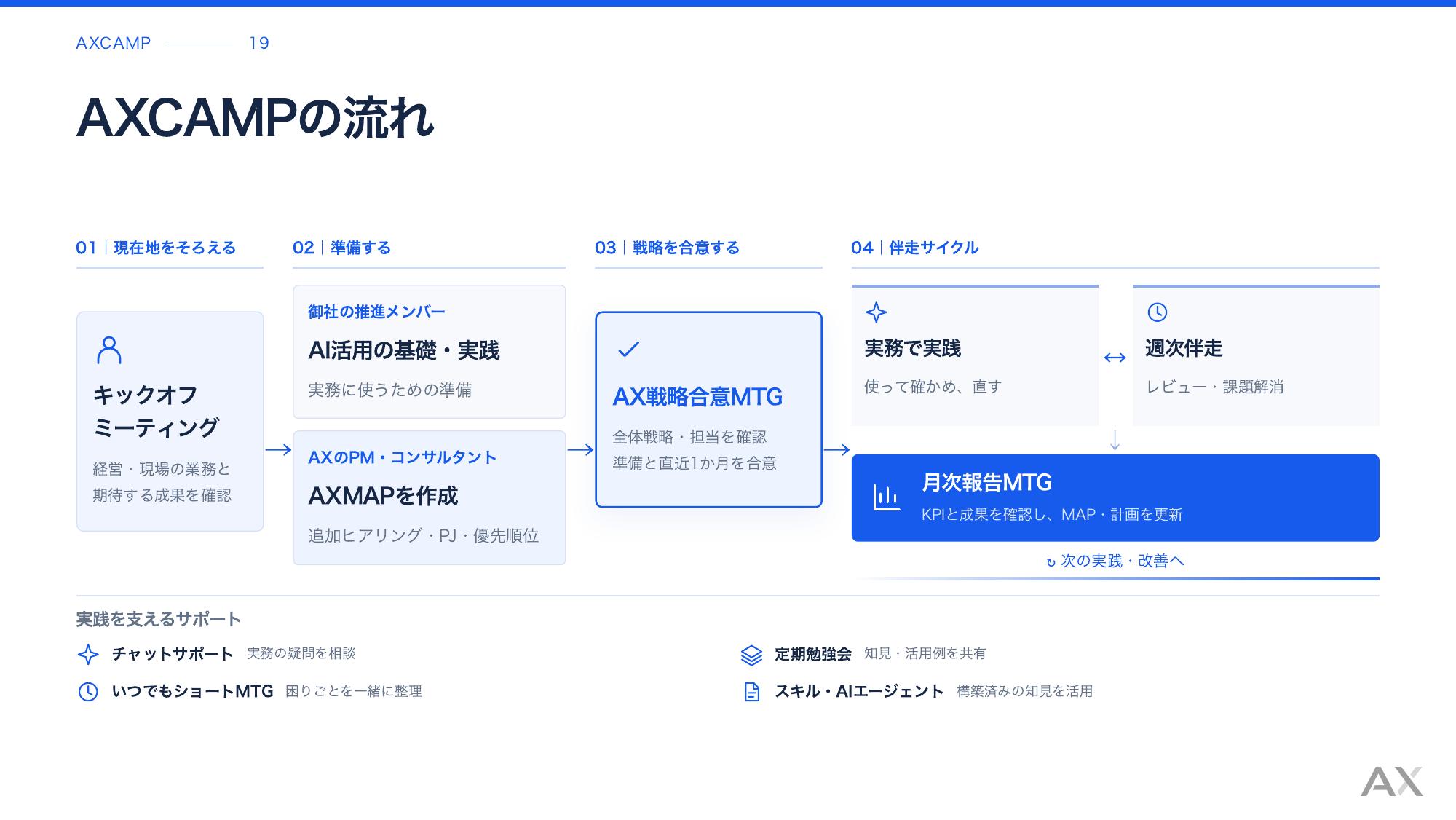Click the 構築済みの知見を活用 text
Screen dimensions: 1456x820
(1024, 691)
